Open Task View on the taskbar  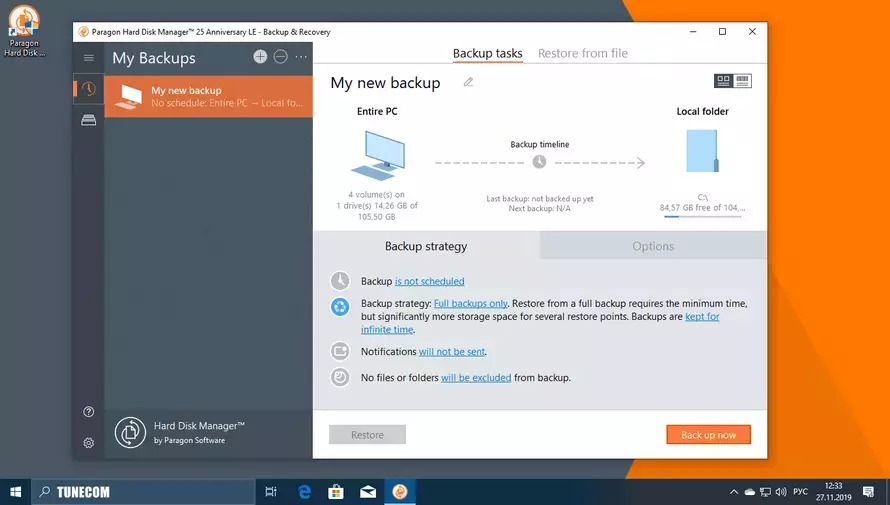click(271, 491)
